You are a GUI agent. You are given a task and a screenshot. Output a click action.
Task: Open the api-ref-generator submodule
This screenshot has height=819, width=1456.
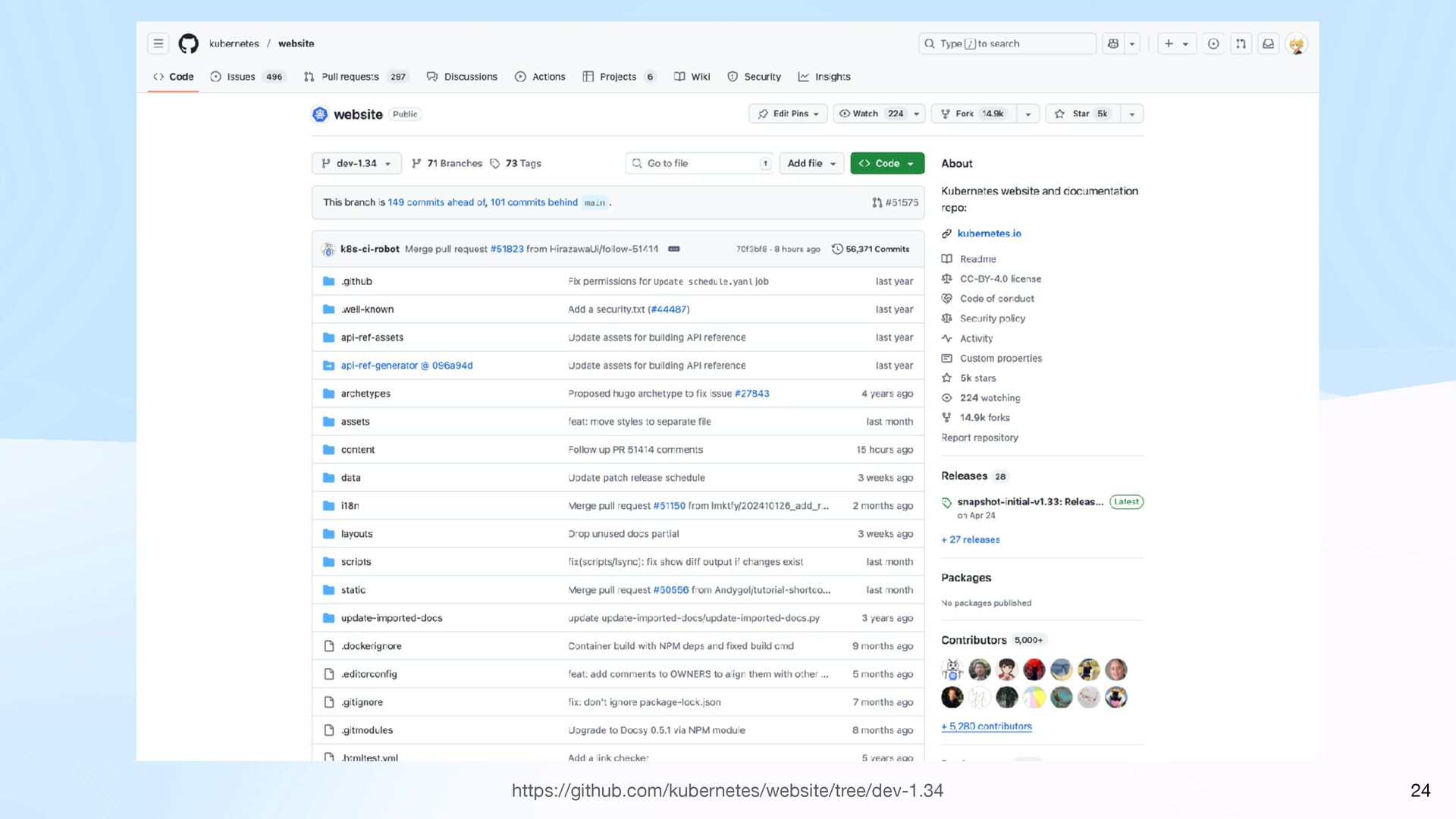tap(406, 366)
